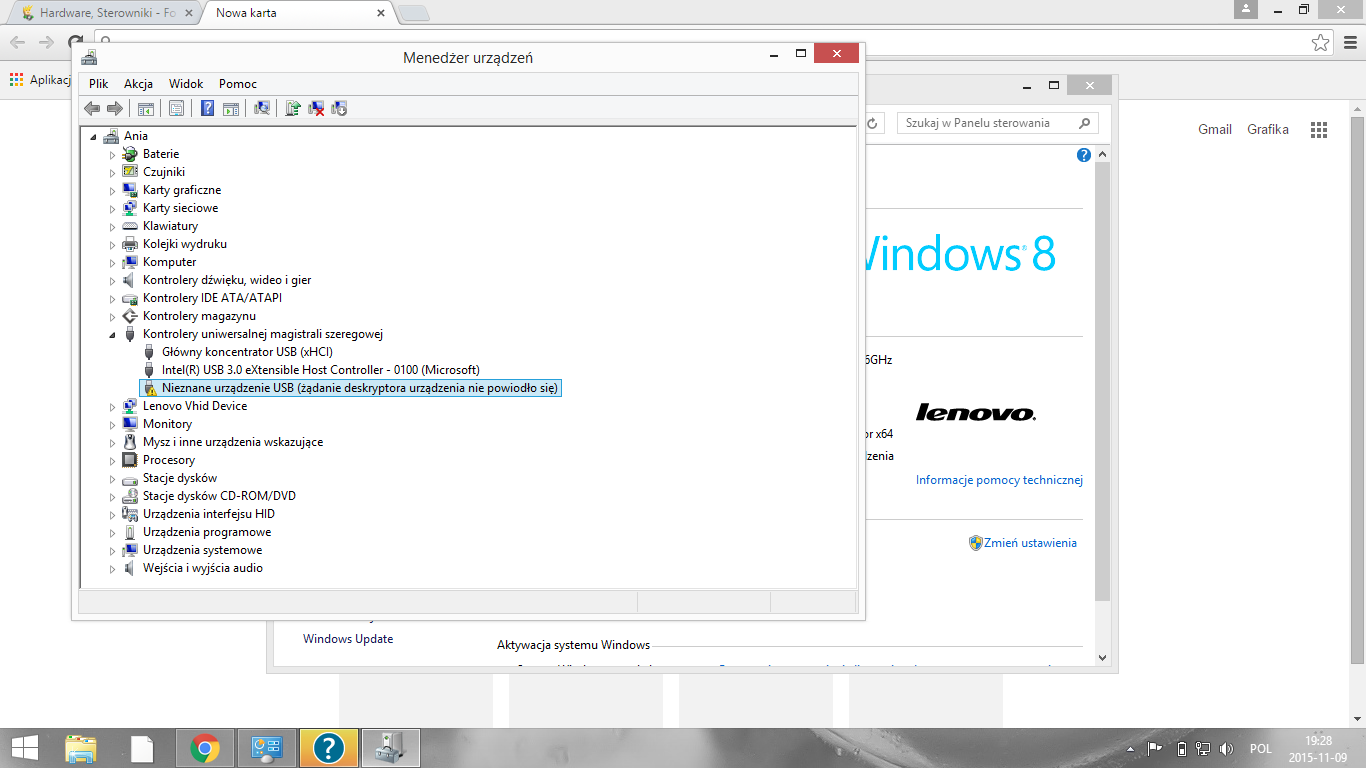Click the Baterie battery category icon

[129, 154]
